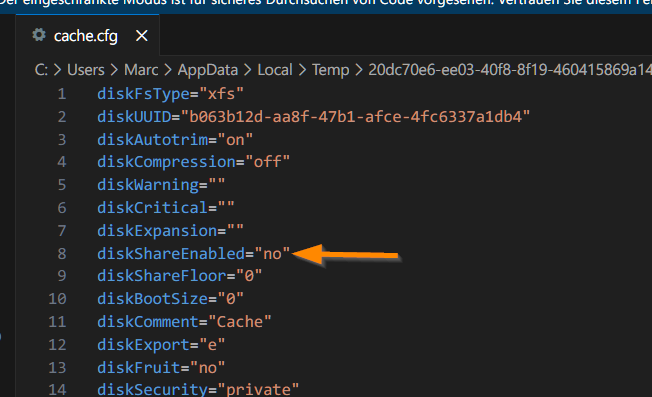652x397 pixels.
Task: Click diskExport="e" line
Action: 161,345
